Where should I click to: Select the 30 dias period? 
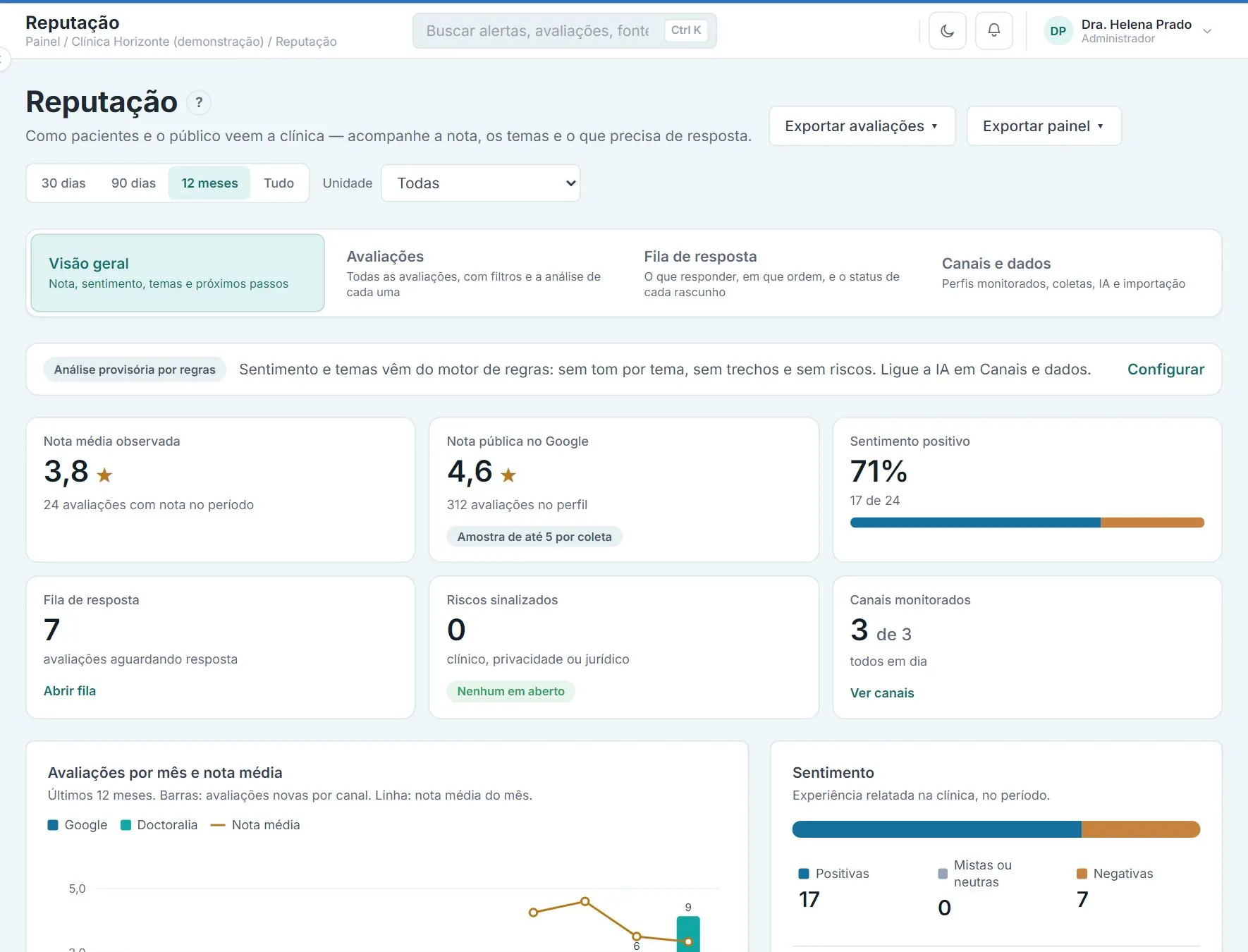(x=63, y=183)
